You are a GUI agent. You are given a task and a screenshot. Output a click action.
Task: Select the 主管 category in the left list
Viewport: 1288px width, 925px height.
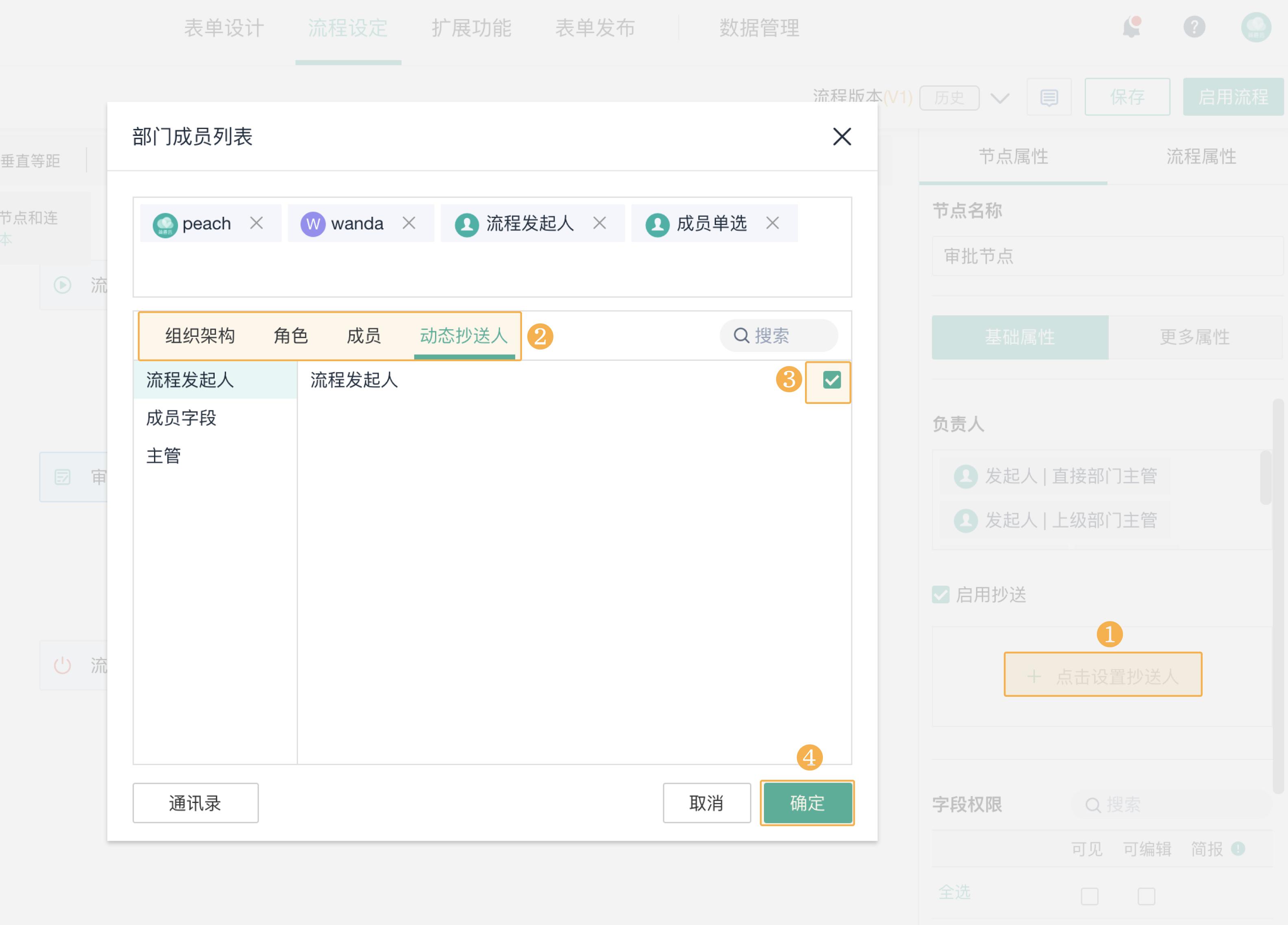coord(164,454)
